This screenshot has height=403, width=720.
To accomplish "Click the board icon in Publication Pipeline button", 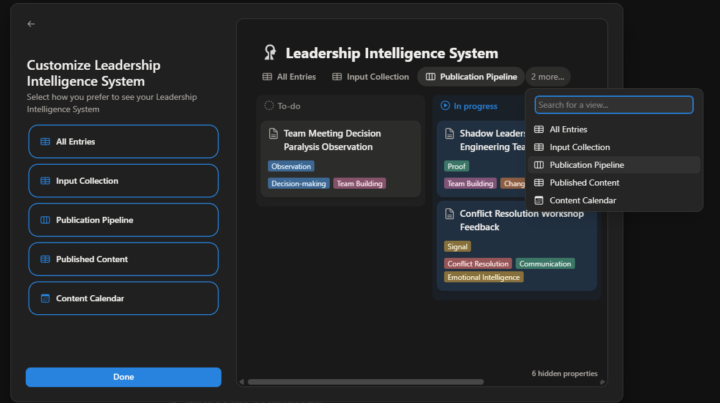I will (x=45, y=220).
